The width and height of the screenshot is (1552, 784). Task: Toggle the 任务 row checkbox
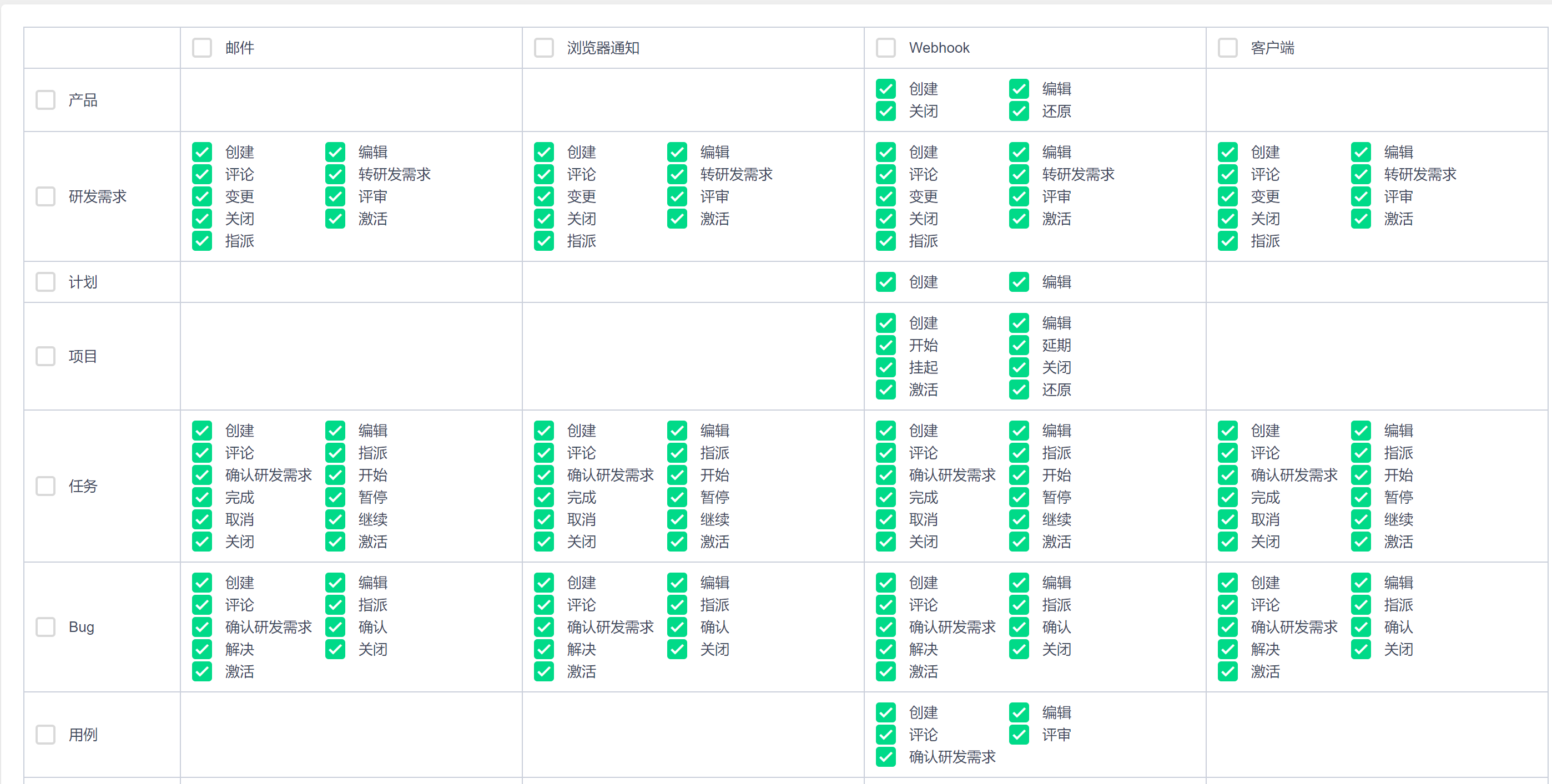tap(45, 486)
